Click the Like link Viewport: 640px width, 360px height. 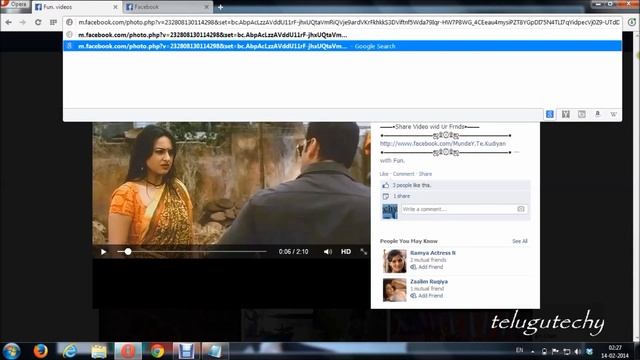pos(384,174)
